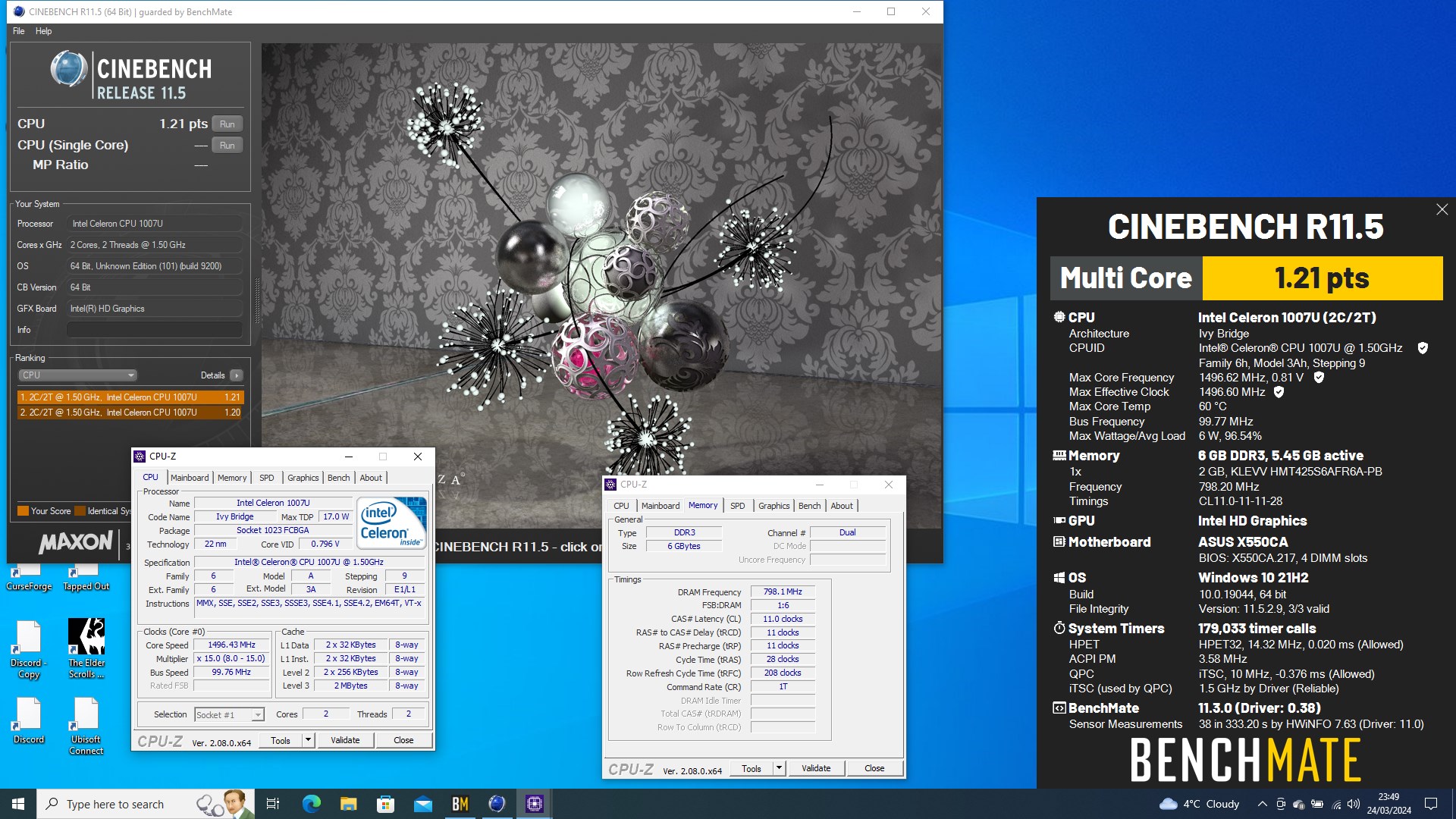Launch The Elder Scrolls desktop shortcut

[x=86, y=649]
